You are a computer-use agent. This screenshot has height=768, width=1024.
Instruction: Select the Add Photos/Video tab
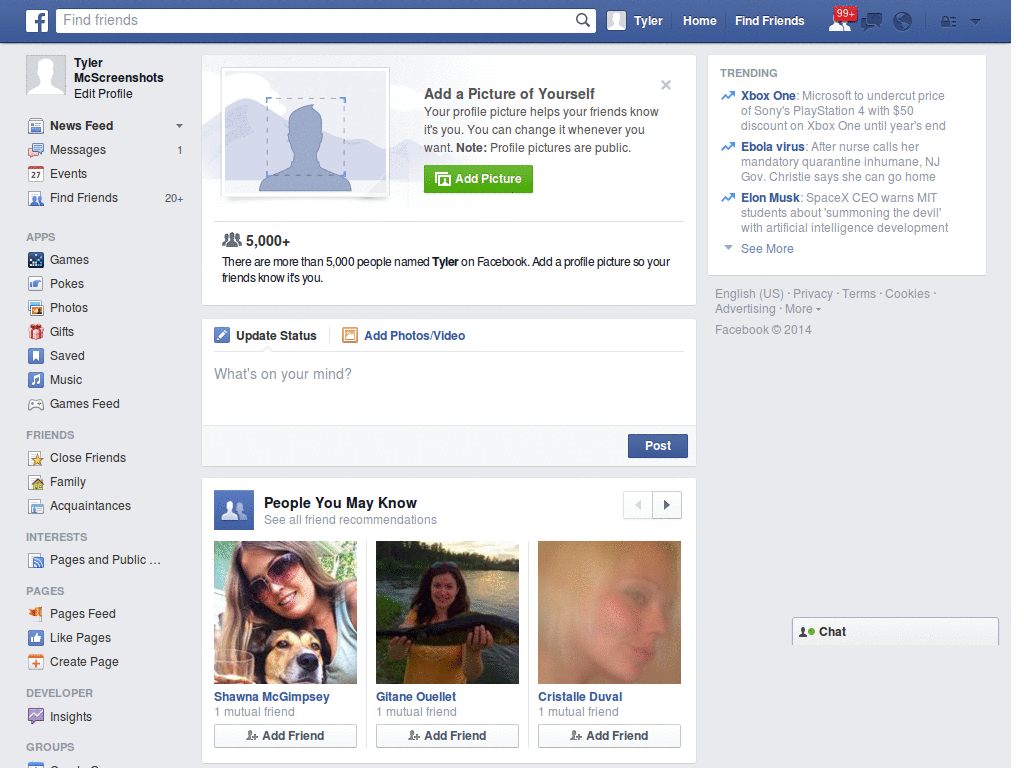pos(404,336)
